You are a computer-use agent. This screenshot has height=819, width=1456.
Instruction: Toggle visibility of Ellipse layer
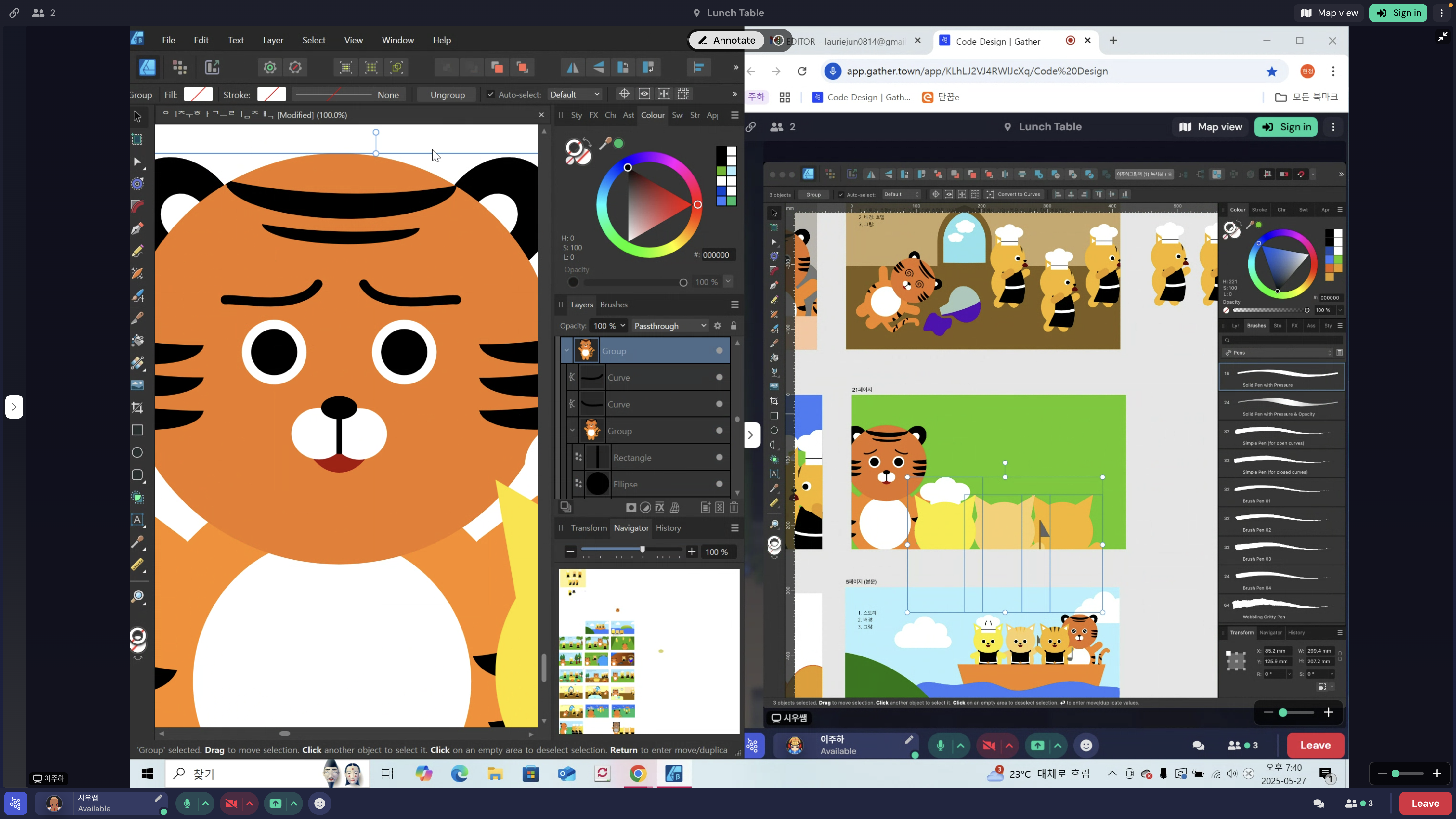pyautogui.click(x=719, y=484)
